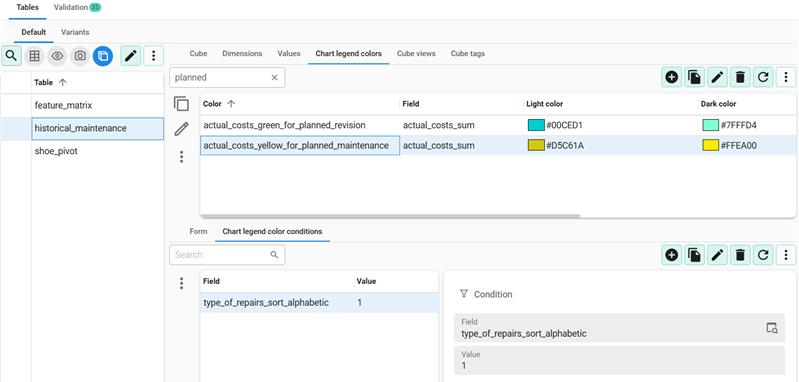
Task: Duplicate the selected color condition
Action: click(x=694, y=255)
